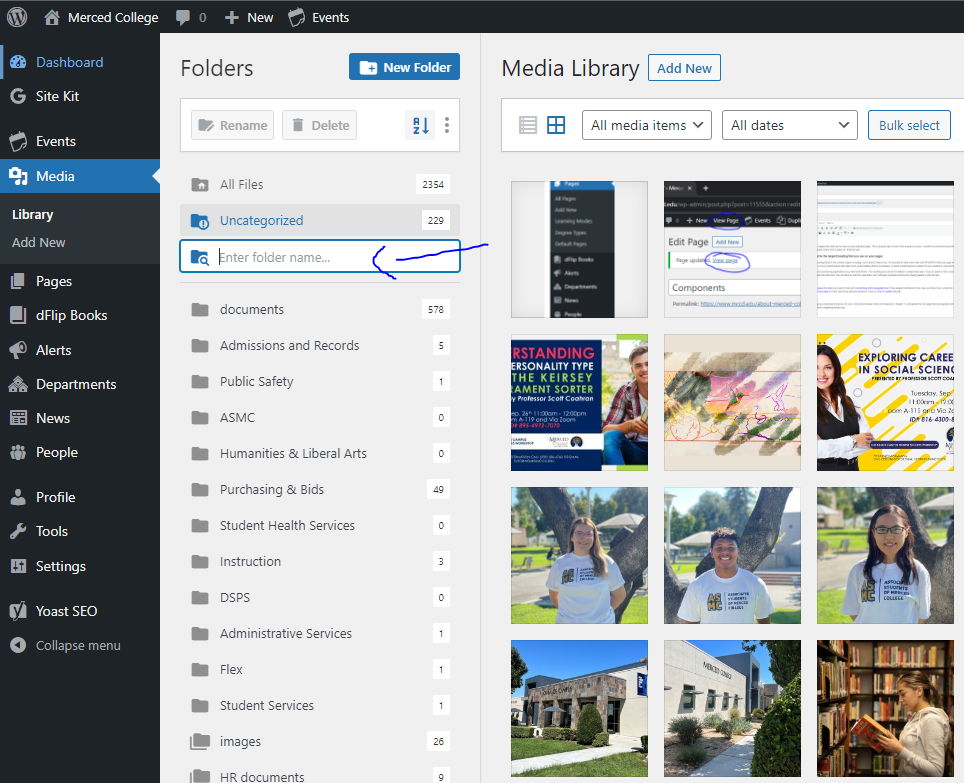Click the Settings sidebar icon
The width and height of the screenshot is (964, 783).
pyautogui.click(x=18, y=566)
